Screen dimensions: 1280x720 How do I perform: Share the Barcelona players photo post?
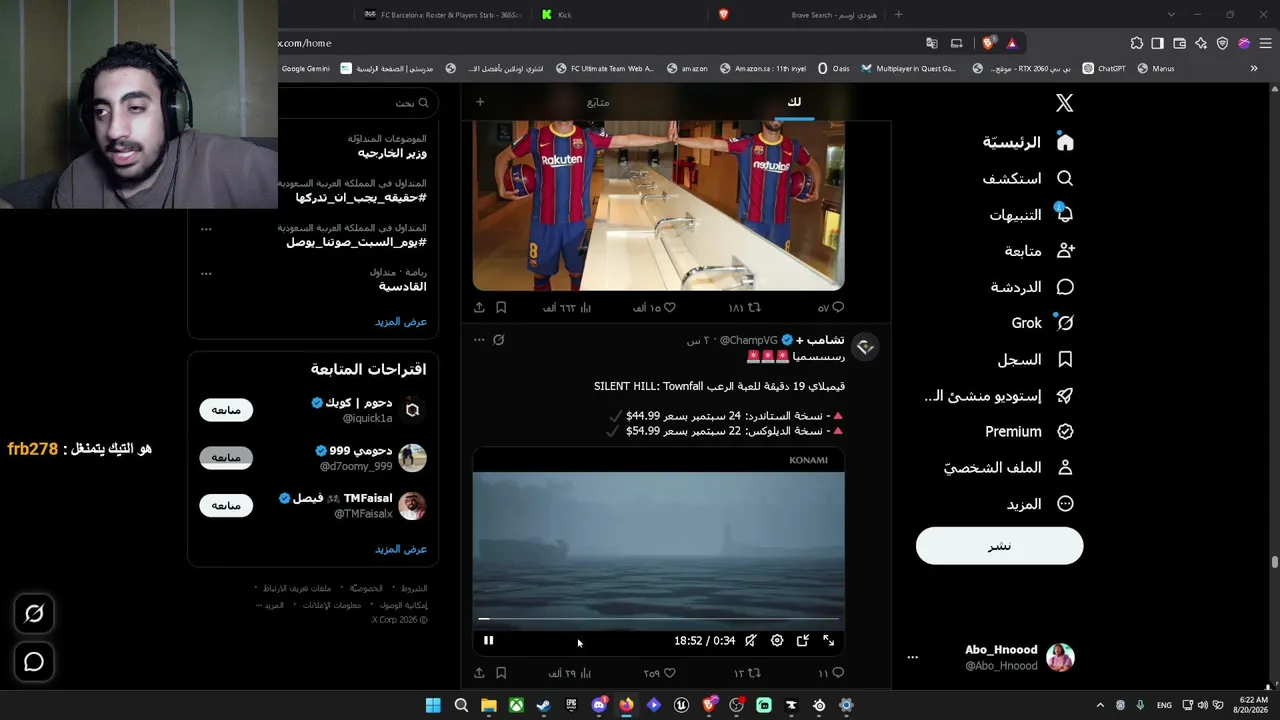(479, 308)
